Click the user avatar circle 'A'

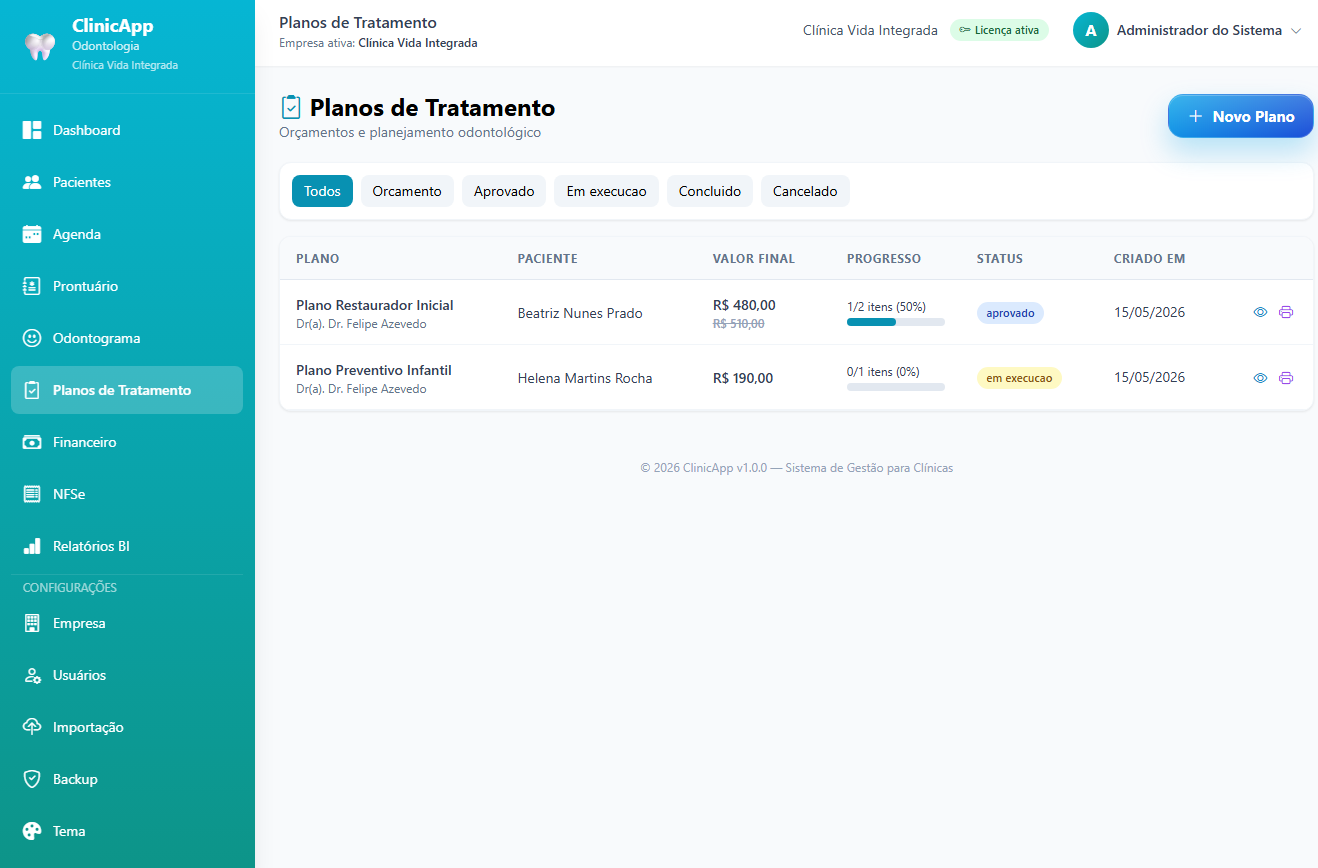[x=1091, y=30]
